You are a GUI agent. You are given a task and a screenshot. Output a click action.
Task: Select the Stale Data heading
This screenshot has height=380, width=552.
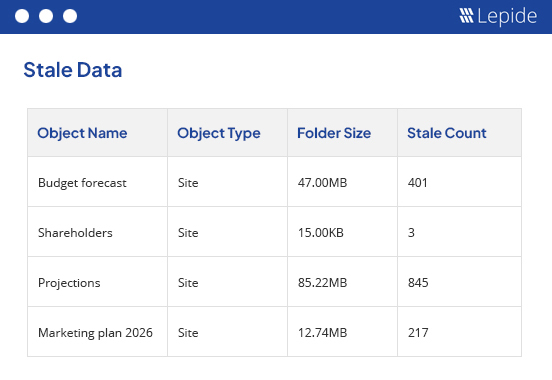point(73,70)
